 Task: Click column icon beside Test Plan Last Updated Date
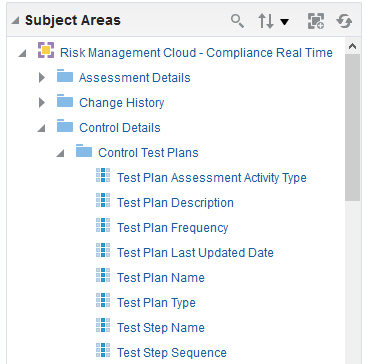point(103,250)
